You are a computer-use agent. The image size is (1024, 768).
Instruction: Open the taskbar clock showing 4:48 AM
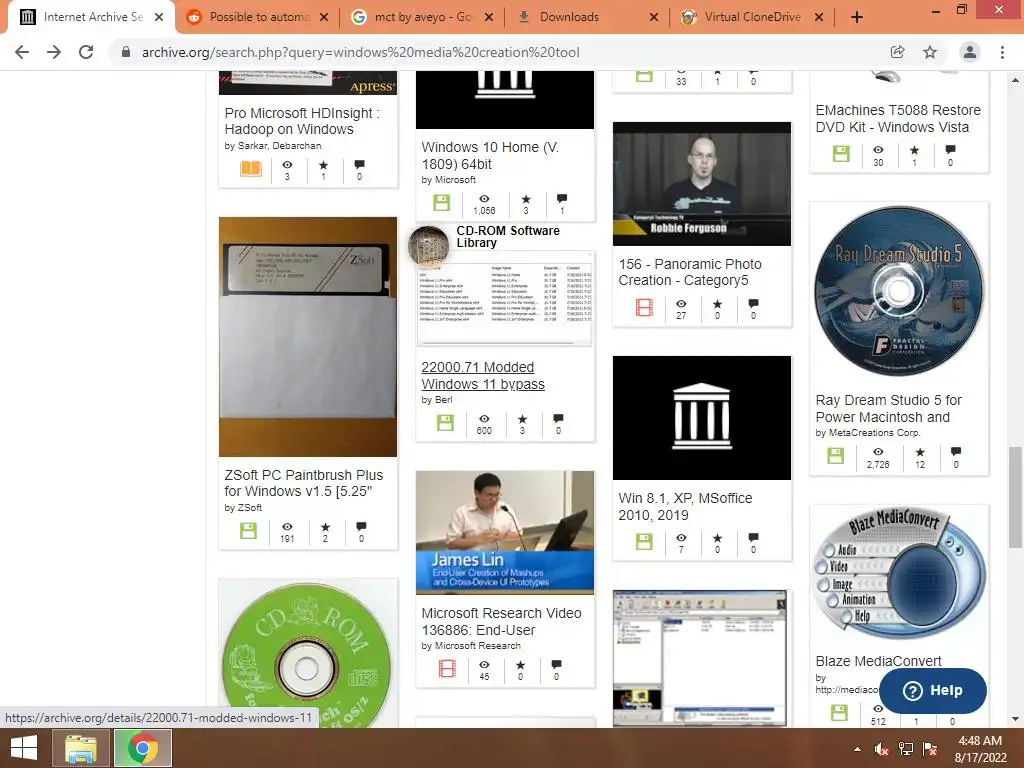click(x=980, y=749)
